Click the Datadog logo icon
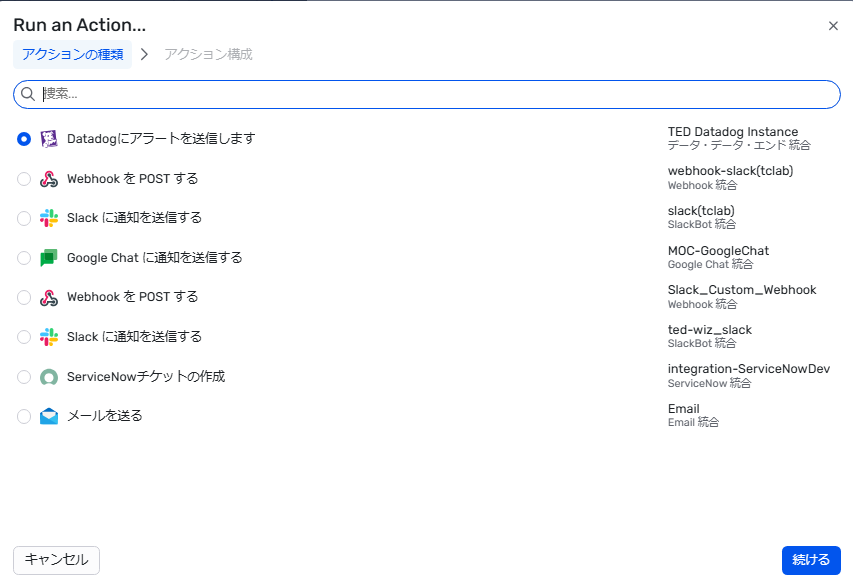The height and width of the screenshot is (582, 853). click(49, 139)
